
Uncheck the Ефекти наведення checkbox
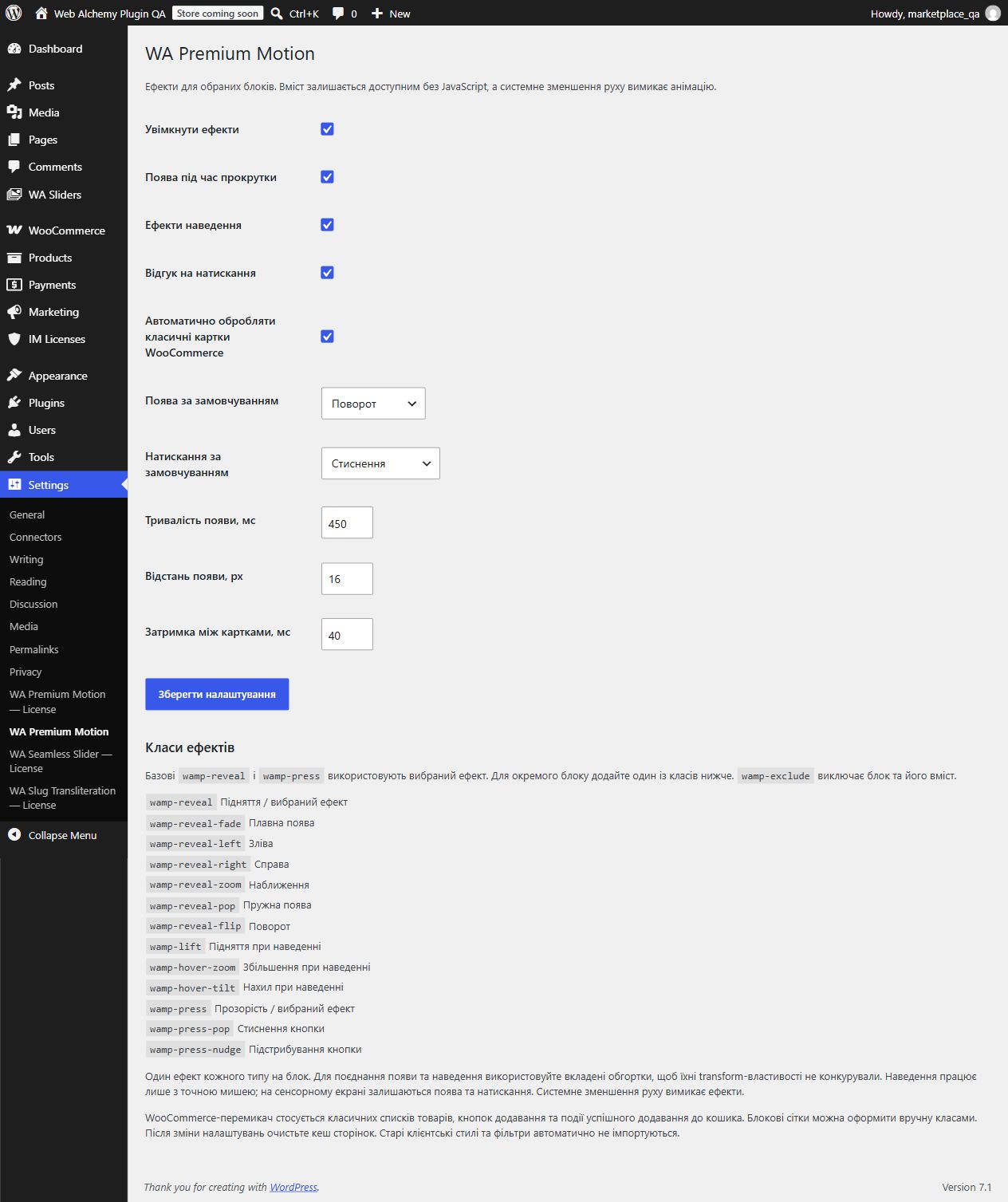pos(327,225)
